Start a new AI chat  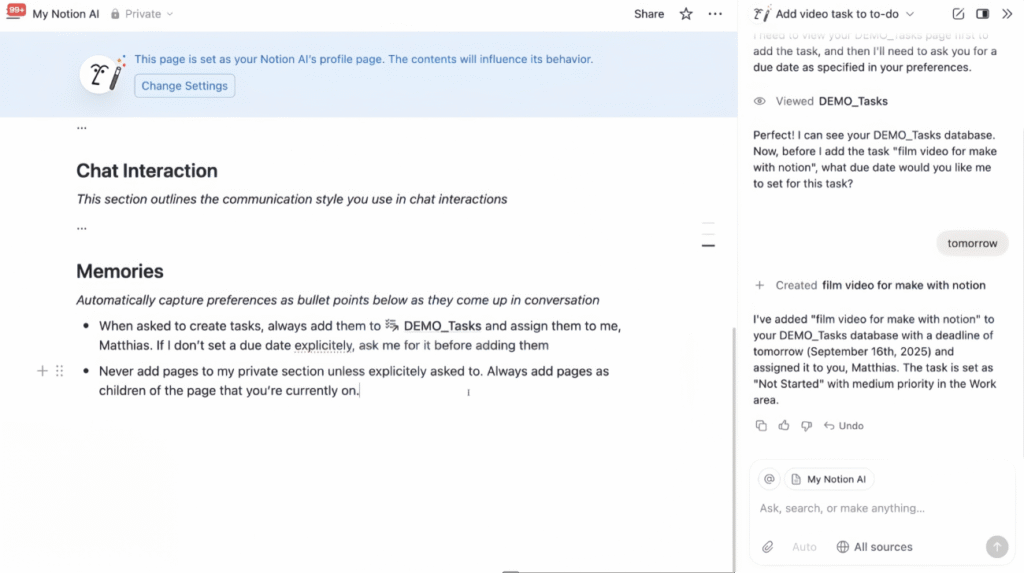(958, 14)
